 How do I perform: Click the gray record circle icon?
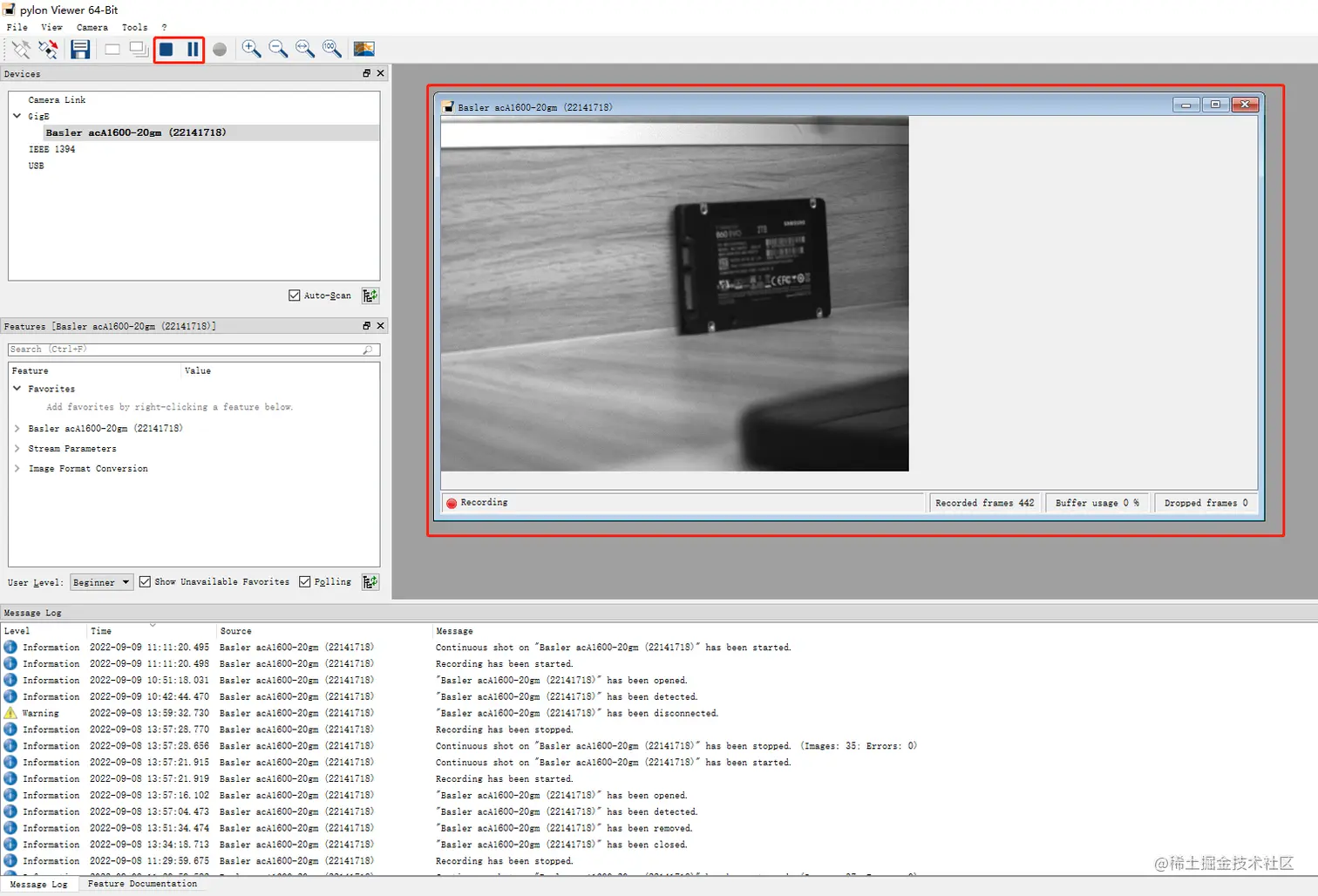(220, 50)
